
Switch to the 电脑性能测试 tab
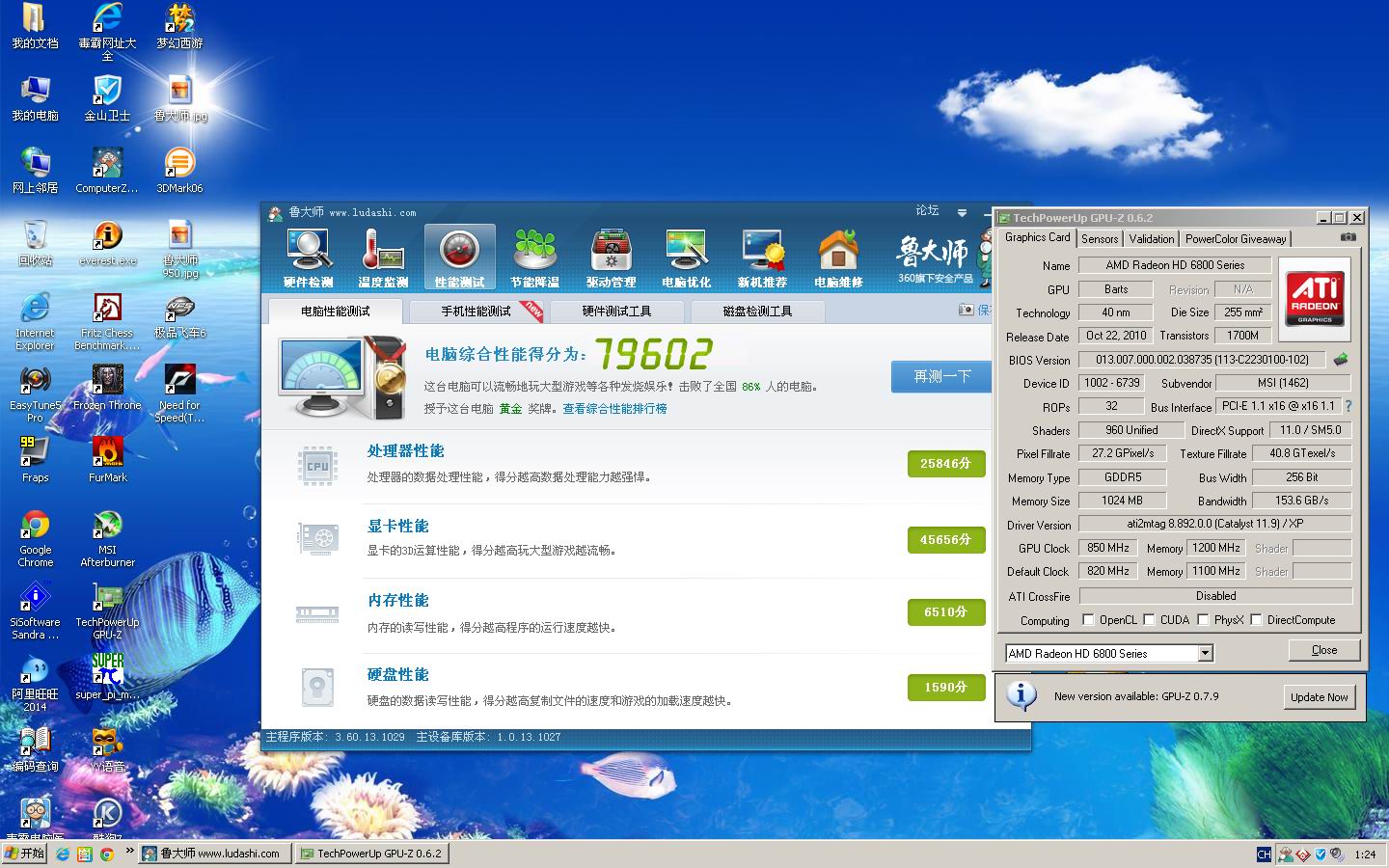(335, 312)
